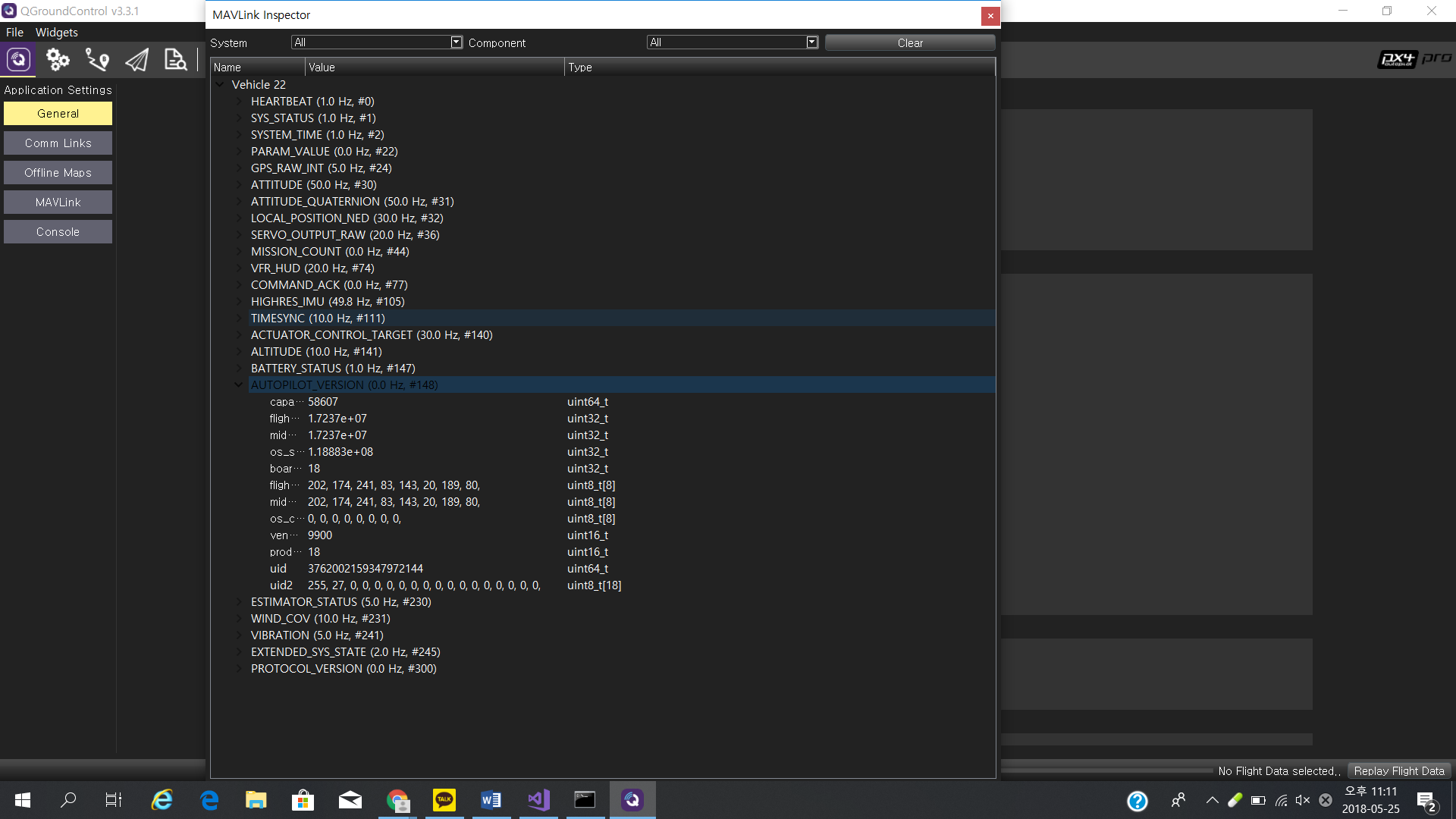Collapse the Vehicle 22 tree node
Screen dimensions: 1456x819
[x=220, y=85]
